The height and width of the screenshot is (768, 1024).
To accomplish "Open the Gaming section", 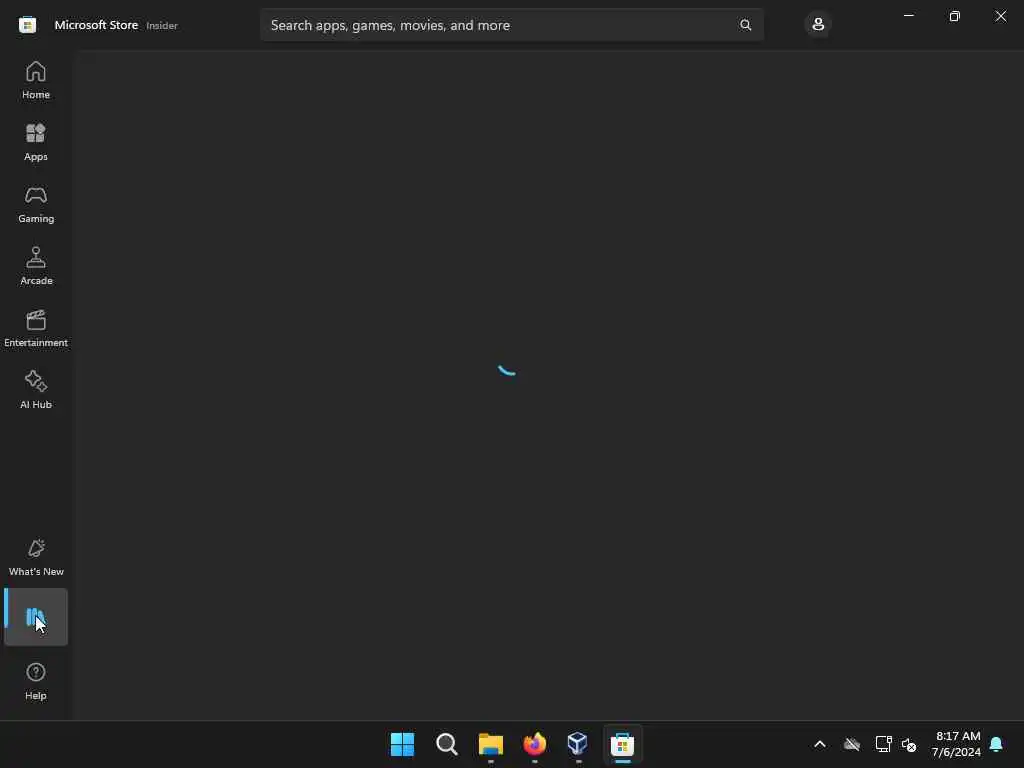I will [36, 204].
